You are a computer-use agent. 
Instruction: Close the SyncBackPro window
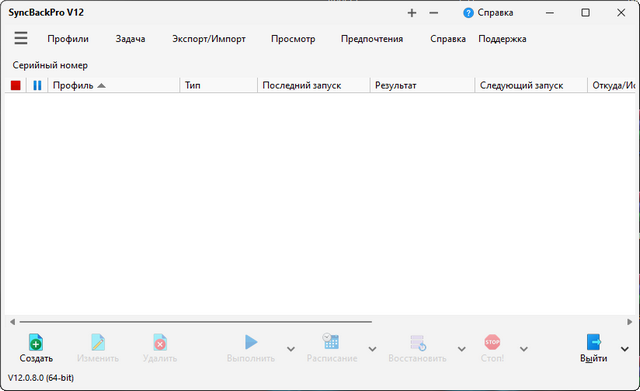point(621,13)
